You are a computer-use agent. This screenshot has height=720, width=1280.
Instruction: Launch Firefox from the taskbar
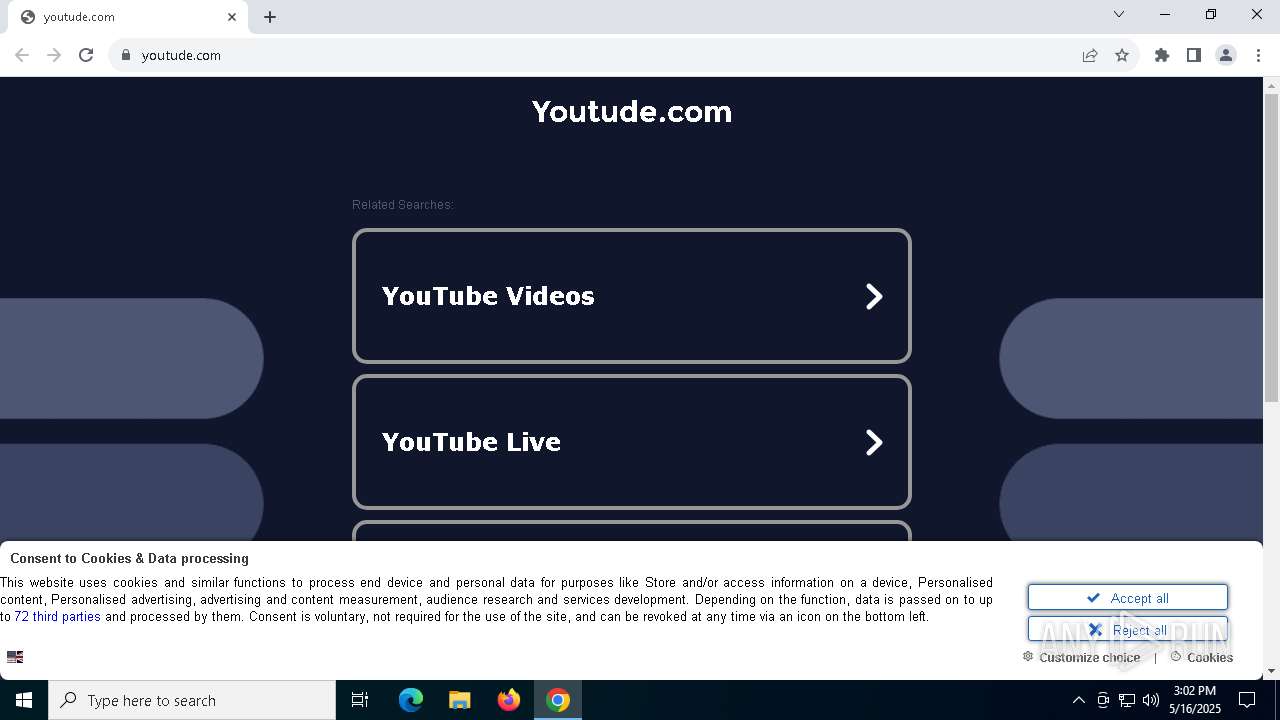point(509,700)
